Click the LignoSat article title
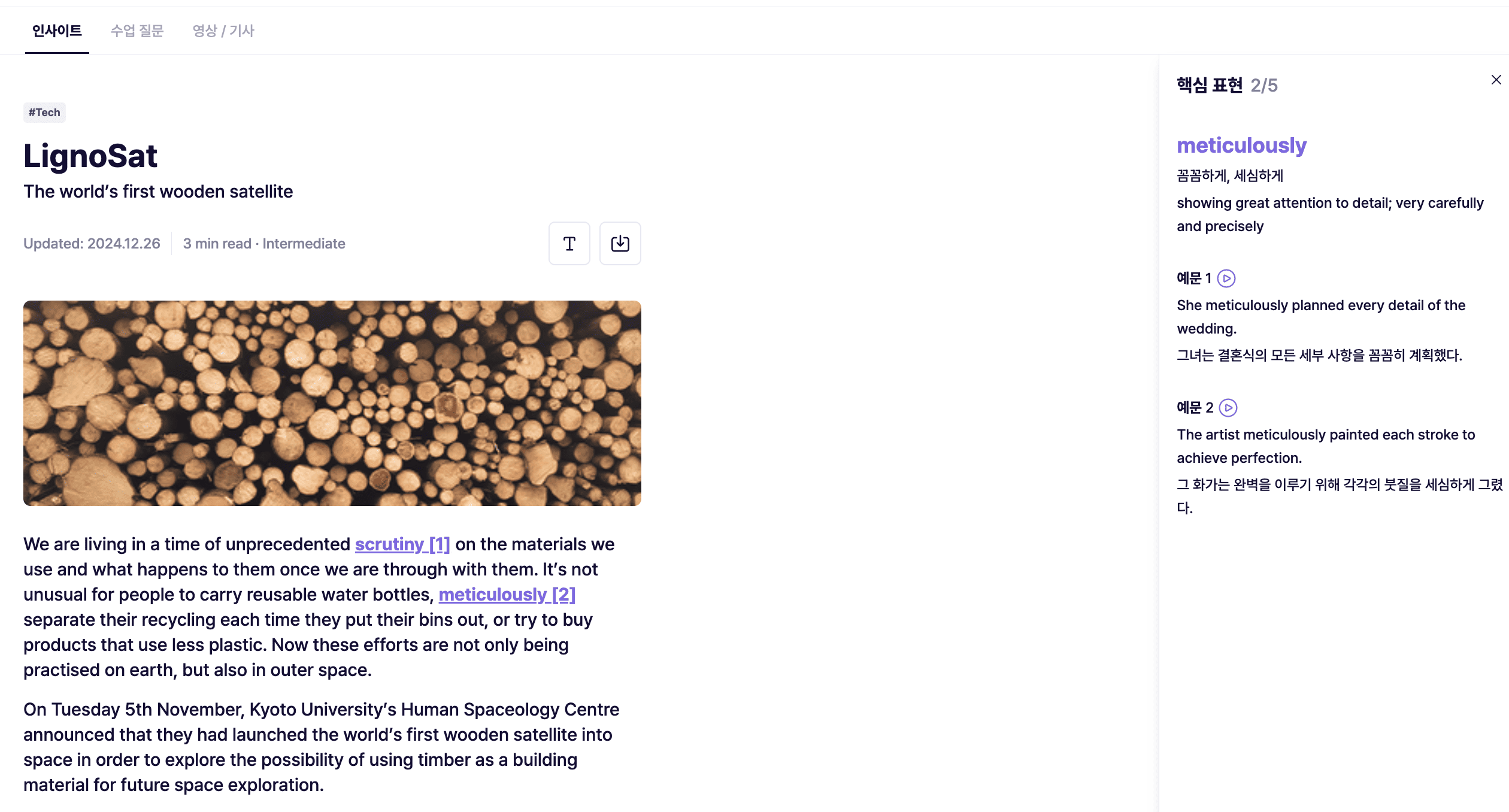 tap(90, 156)
